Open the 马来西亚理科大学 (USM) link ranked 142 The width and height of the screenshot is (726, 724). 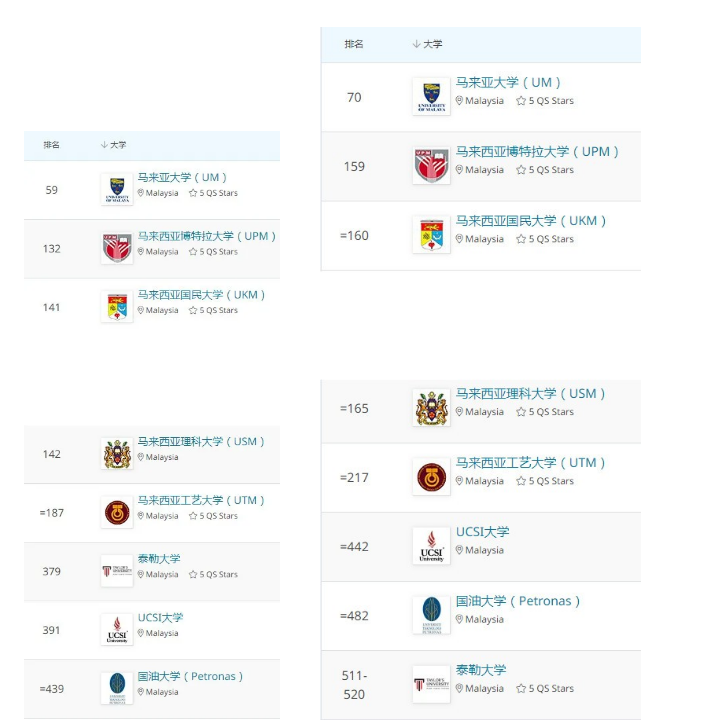click(x=201, y=441)
